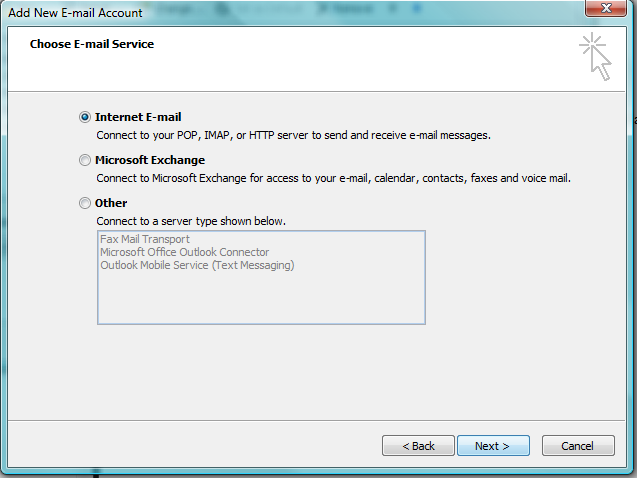637x478 pixels.
Task: Click the bold 'Microsoft Exchange' label text
Action: [x=150, y=160]
